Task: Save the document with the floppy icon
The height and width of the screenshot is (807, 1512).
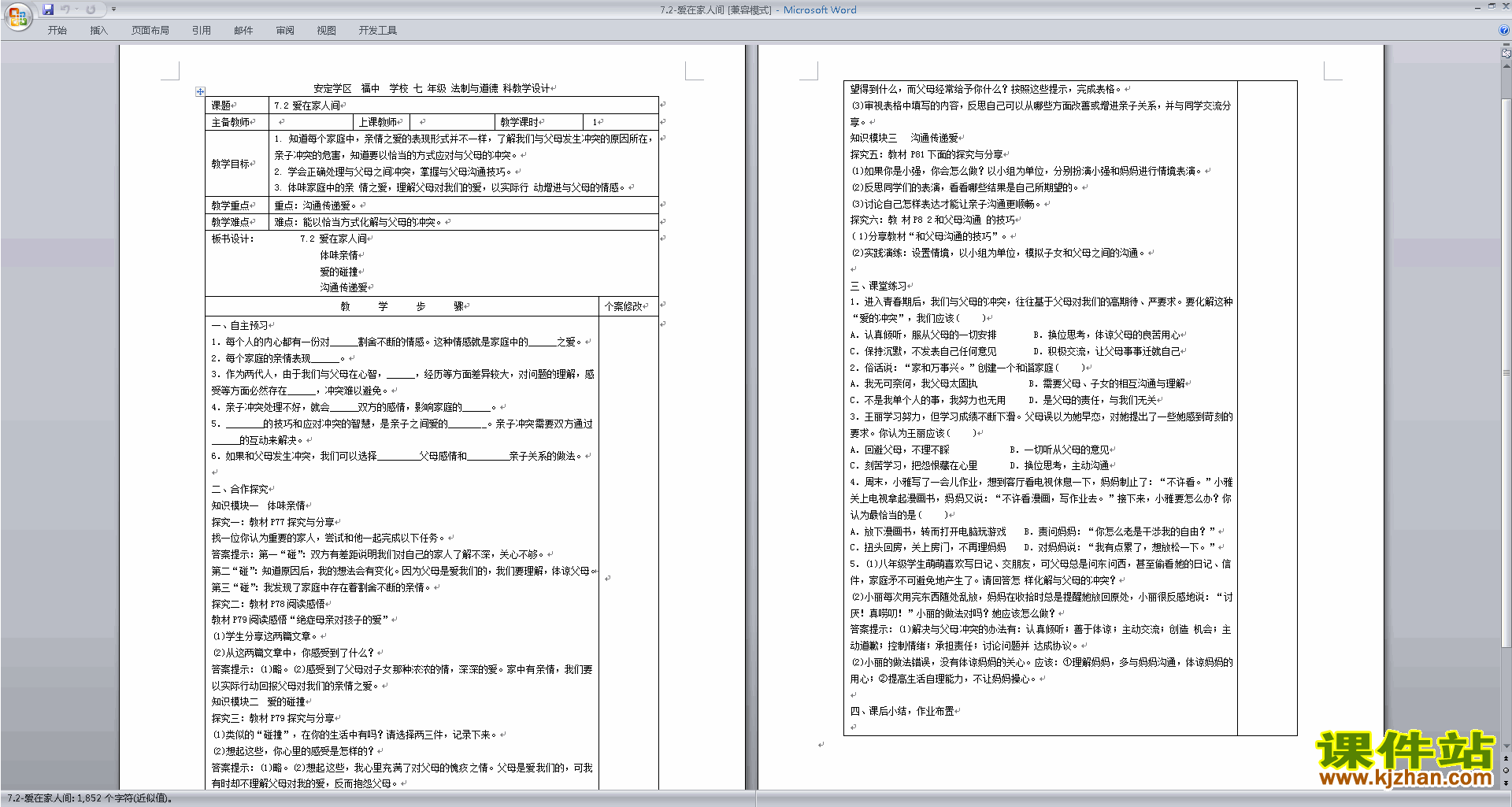Action: point(48,9)
